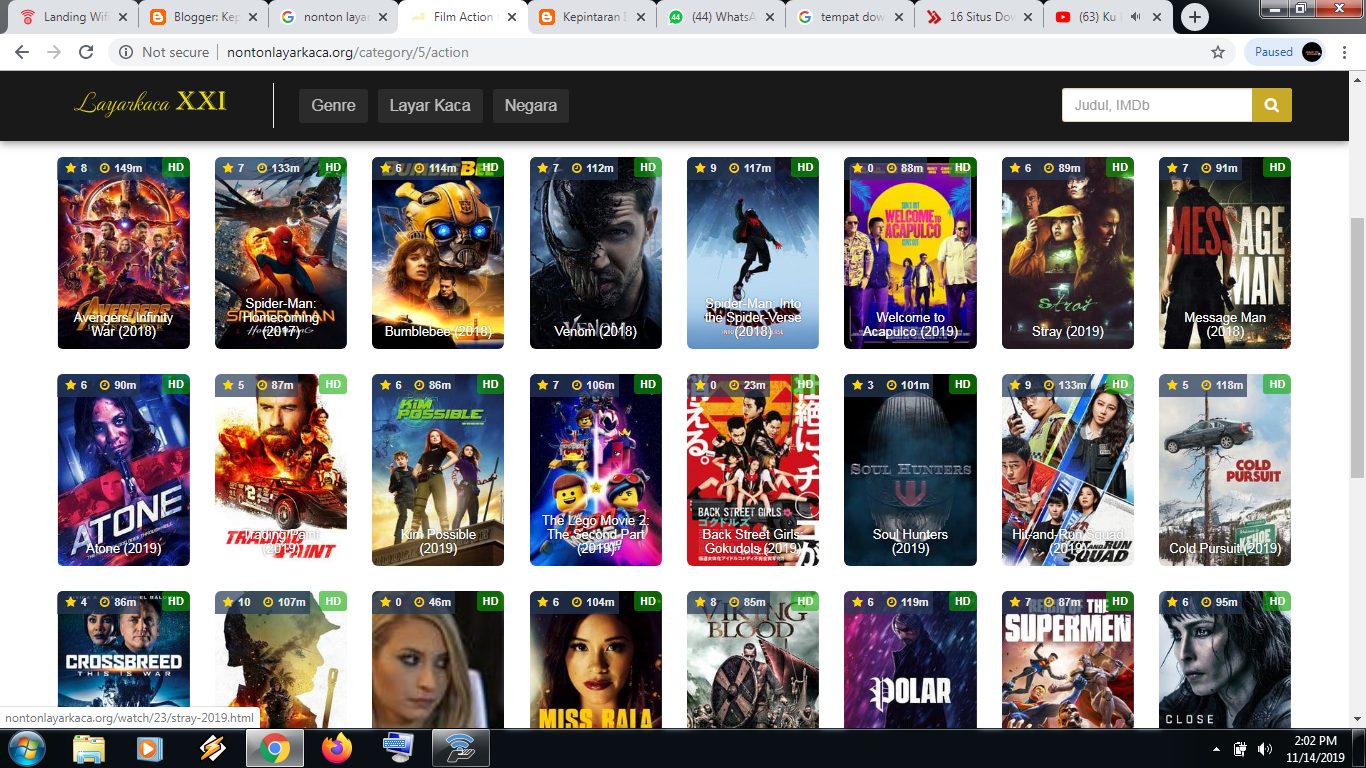Click the Layarkaca XXI logo
Image resolution: width=1366 pixels, height=768 pixels.
click(150, 102)
